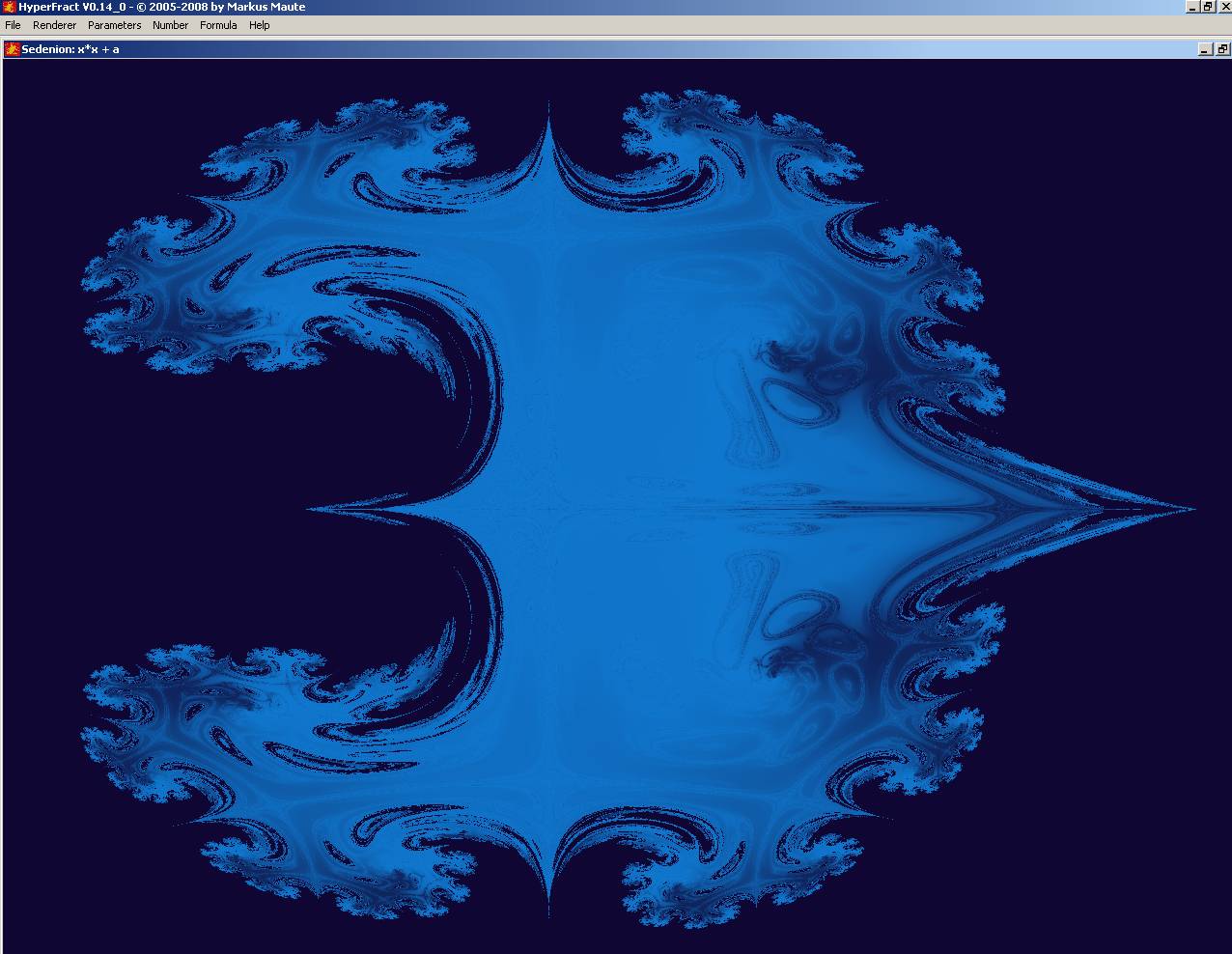This screenshot has width=1232, height=954.
Task: Open the File menu
Action: click(x=13, y=25)
